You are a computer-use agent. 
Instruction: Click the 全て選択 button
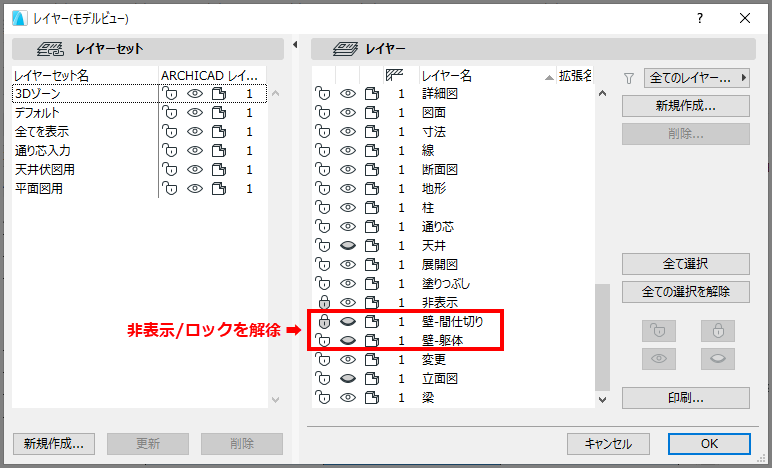click(x=686, y=264)
